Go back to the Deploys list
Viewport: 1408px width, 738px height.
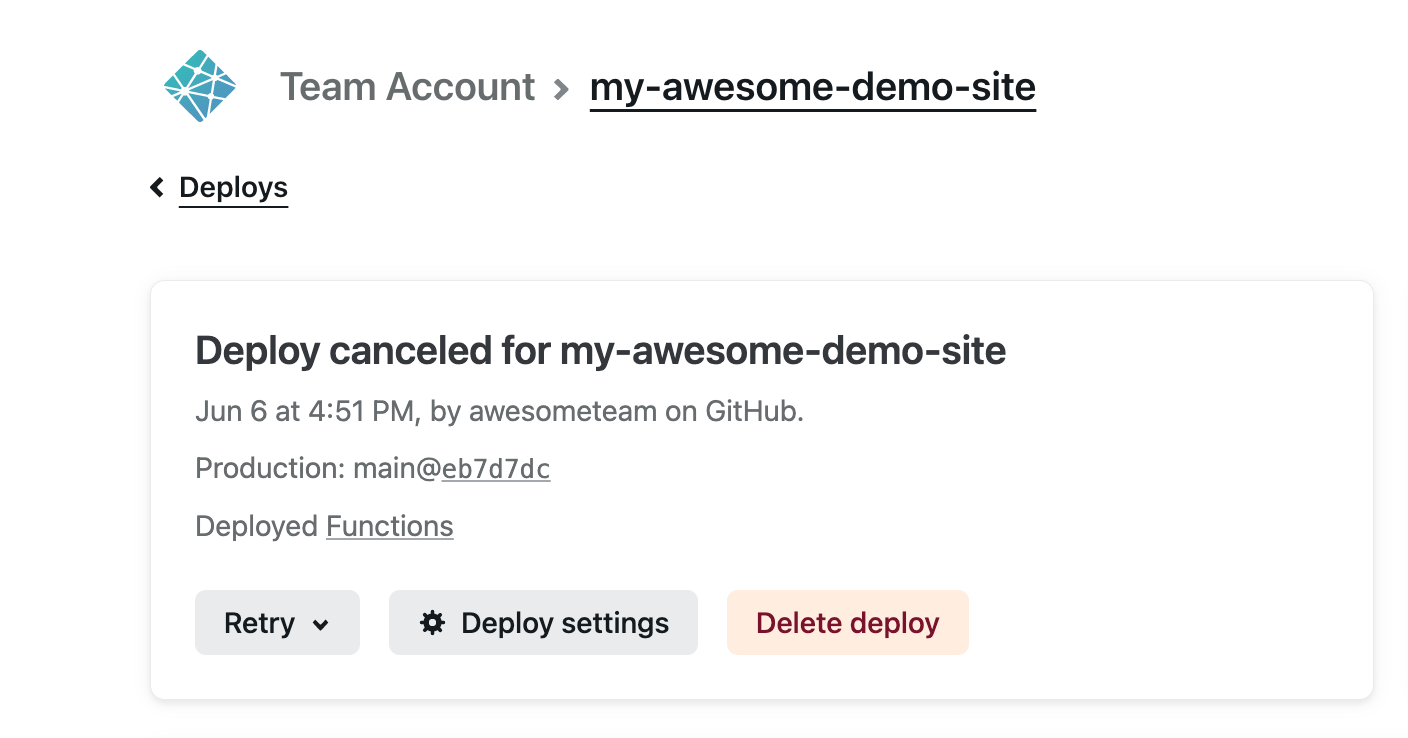[233, 187]
